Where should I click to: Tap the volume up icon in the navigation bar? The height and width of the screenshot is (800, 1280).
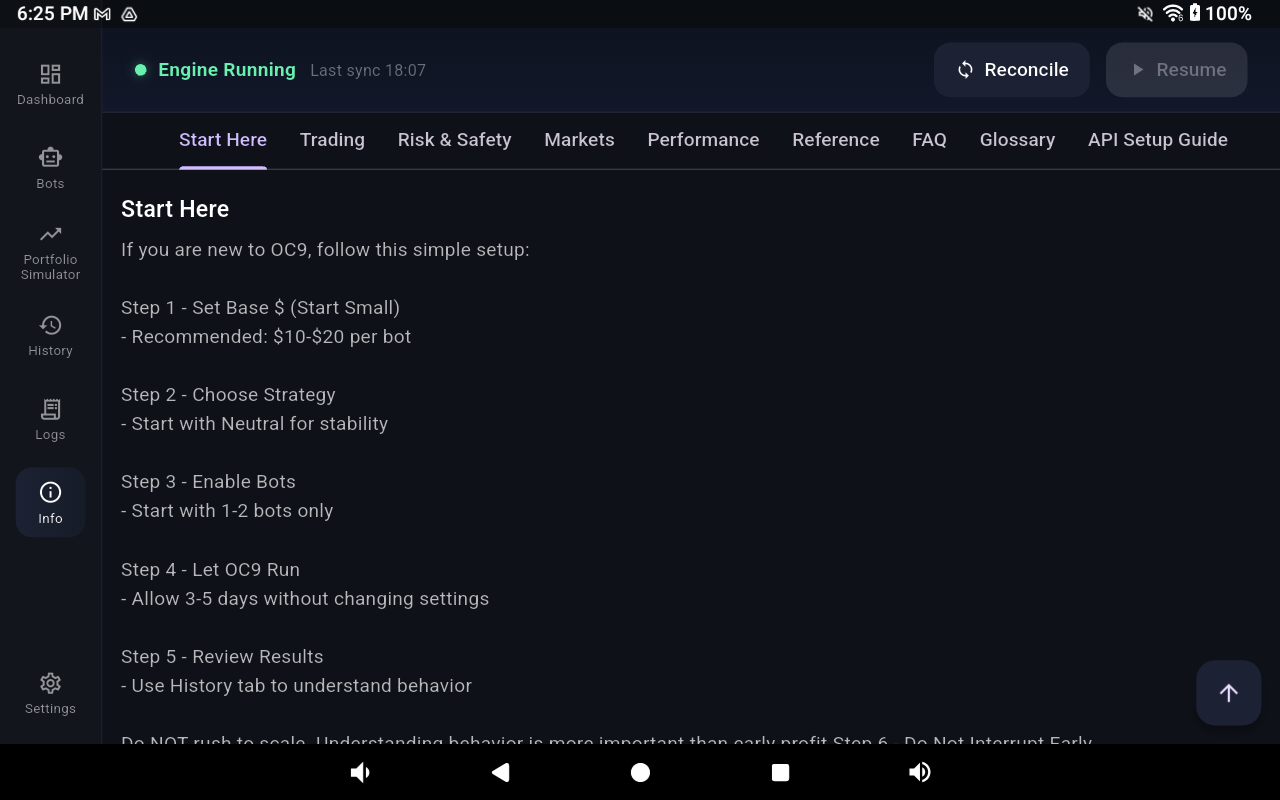pos(920,772)
